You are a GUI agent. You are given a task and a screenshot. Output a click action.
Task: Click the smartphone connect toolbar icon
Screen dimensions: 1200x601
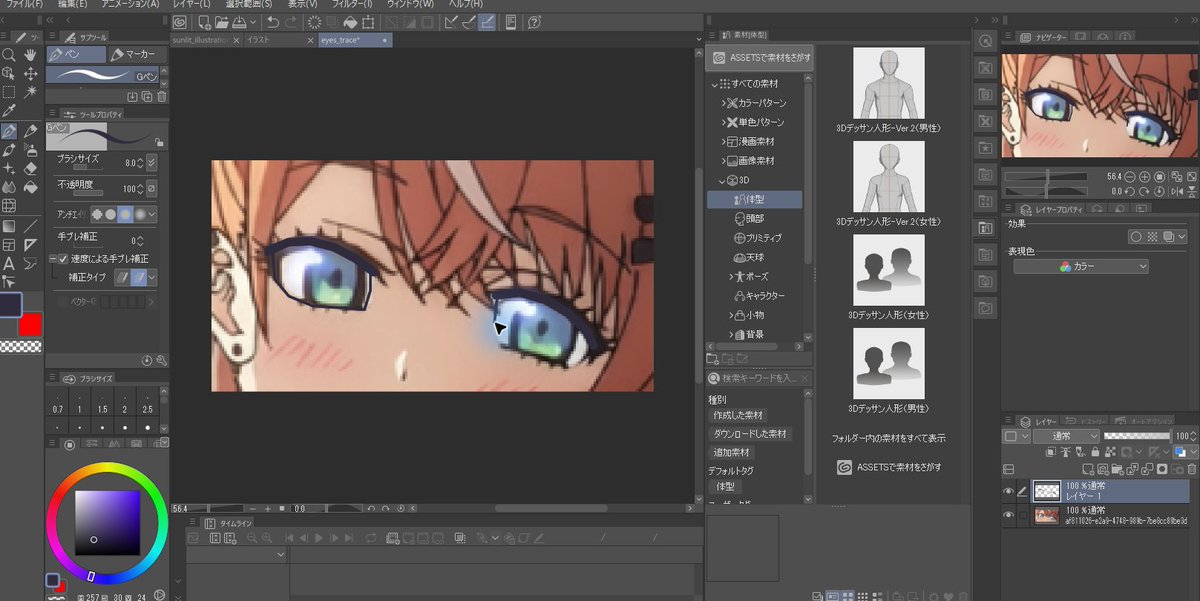click(511, 22)
